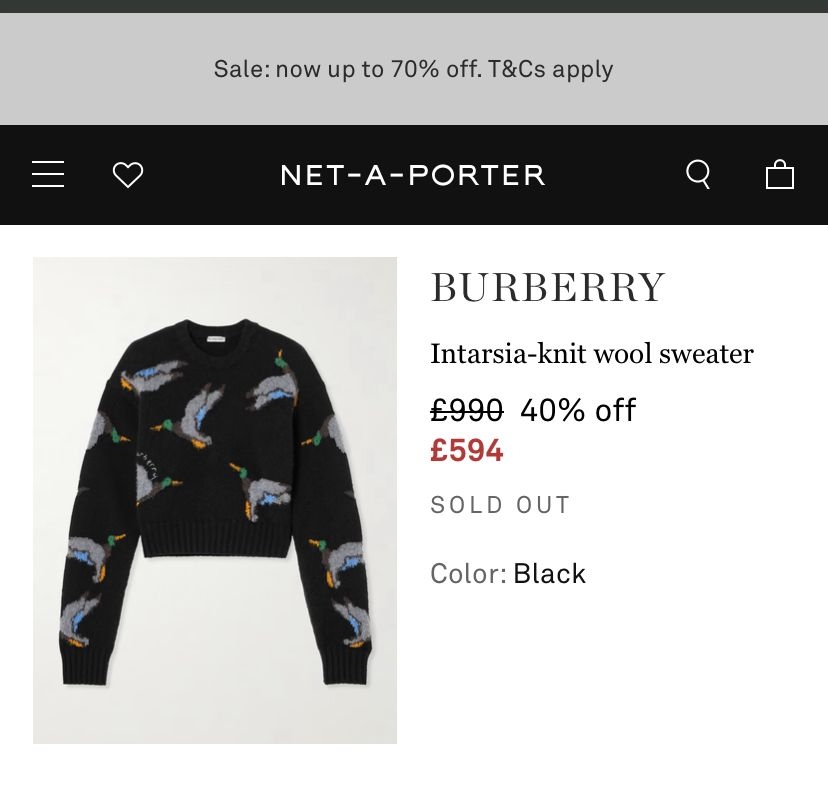The height and width of the screenshot is (786, 828).
Task: Open the hamburger navigation menu
Action: [48, 175]
